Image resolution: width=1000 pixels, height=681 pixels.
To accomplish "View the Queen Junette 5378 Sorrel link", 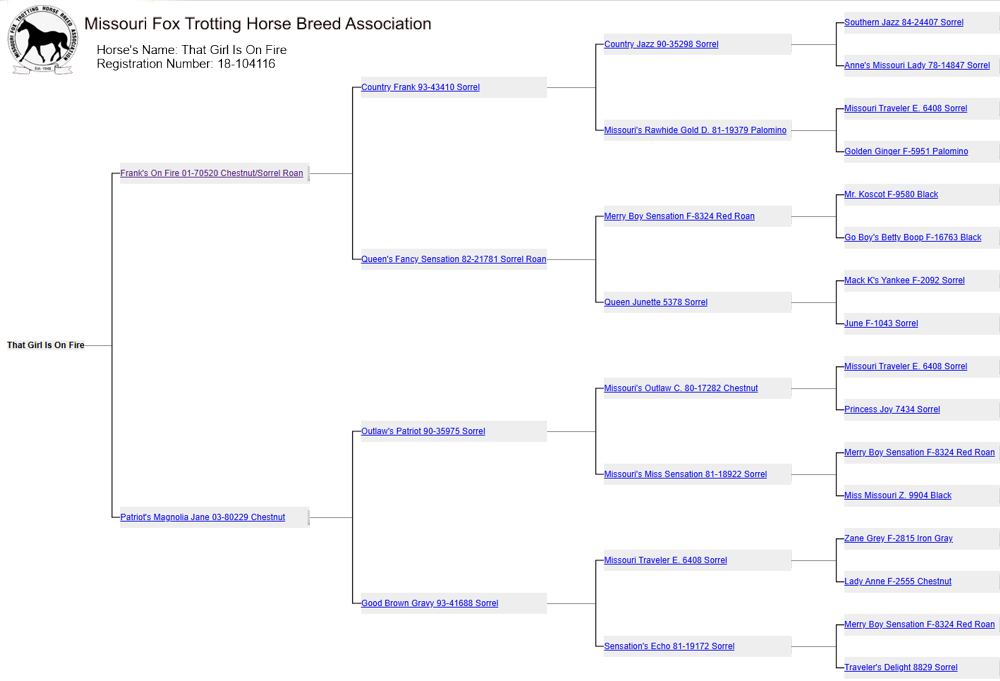I will coord(655,302).
